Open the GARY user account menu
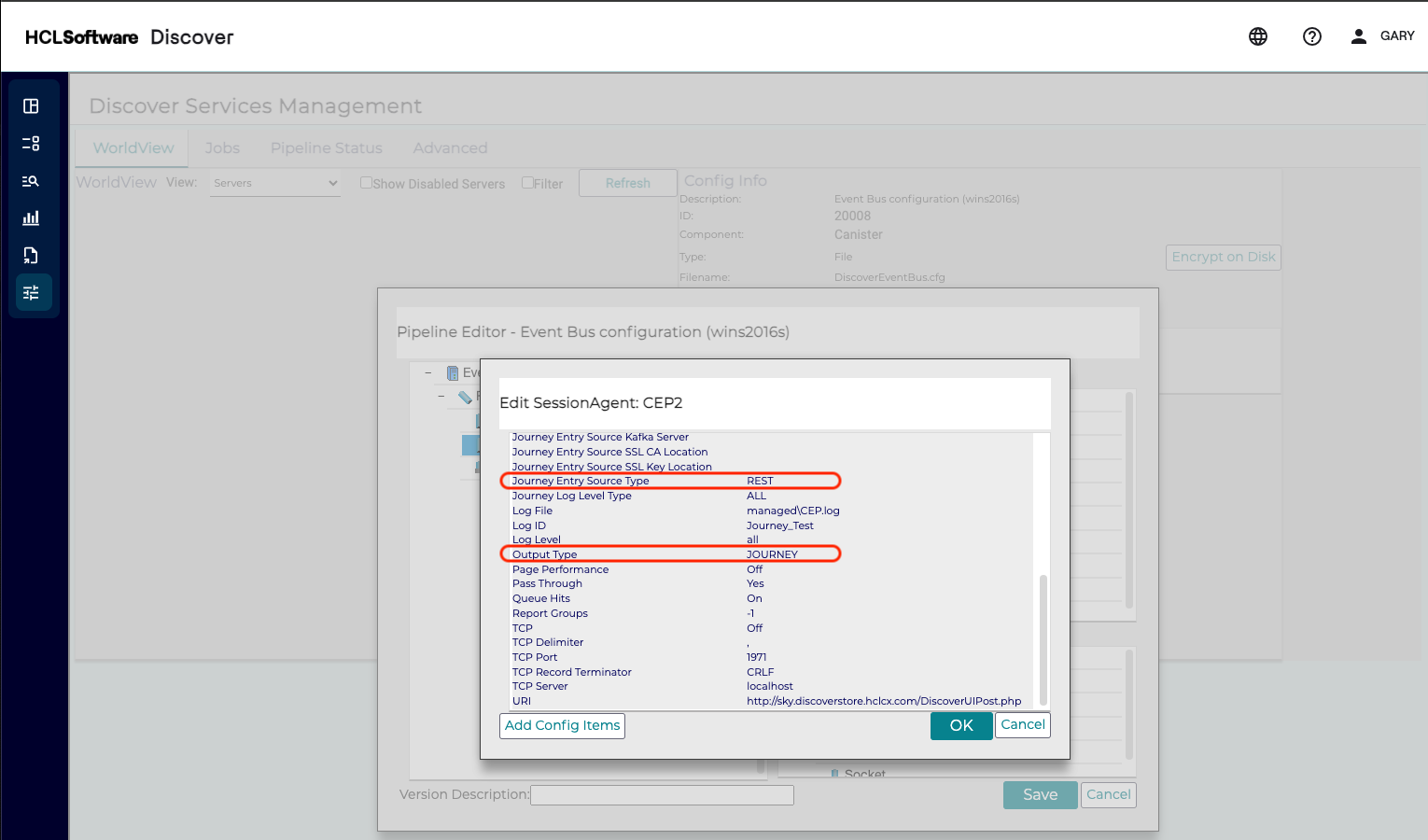 click(1382, 36)
